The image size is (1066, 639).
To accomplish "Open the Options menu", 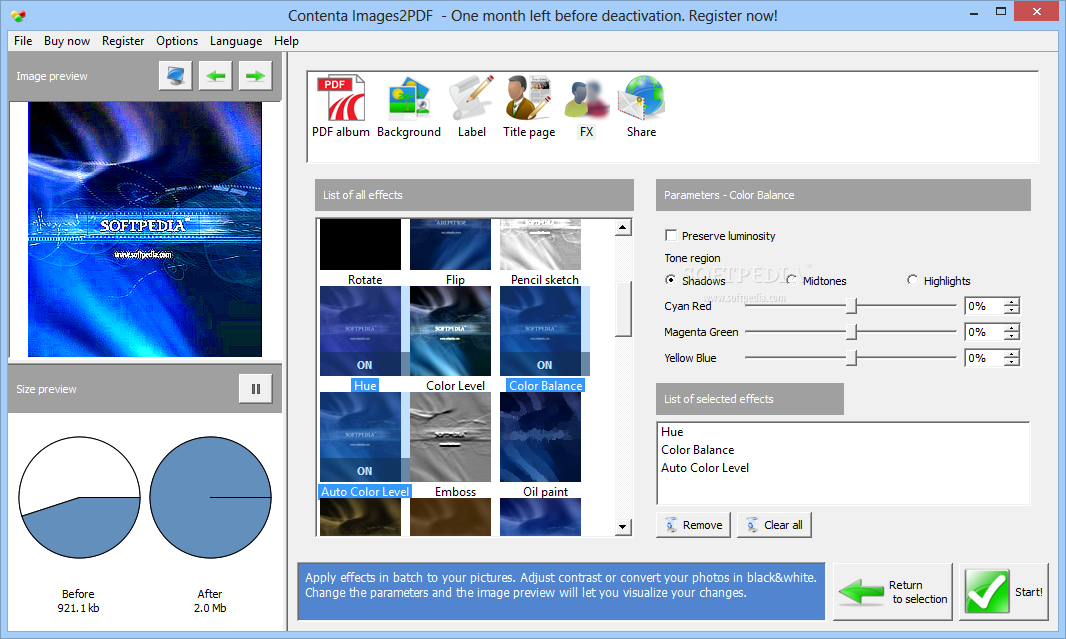I will 177,41.
